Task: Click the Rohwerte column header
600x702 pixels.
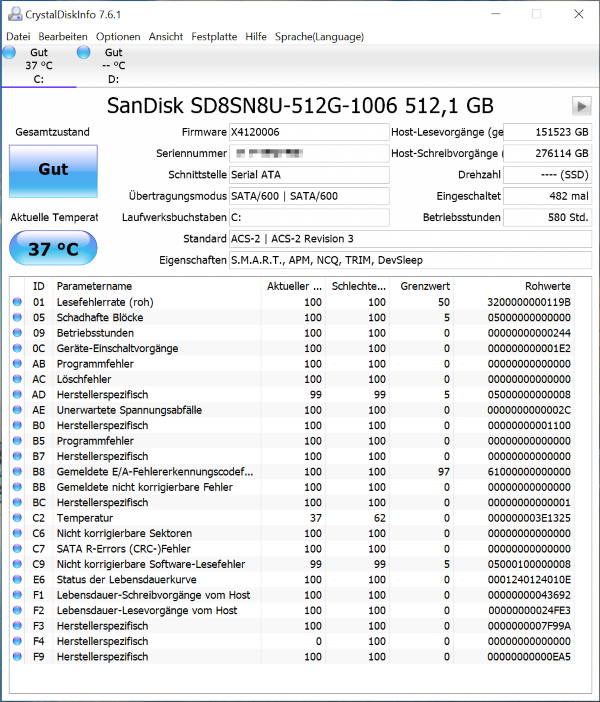Action: [514, 286]
